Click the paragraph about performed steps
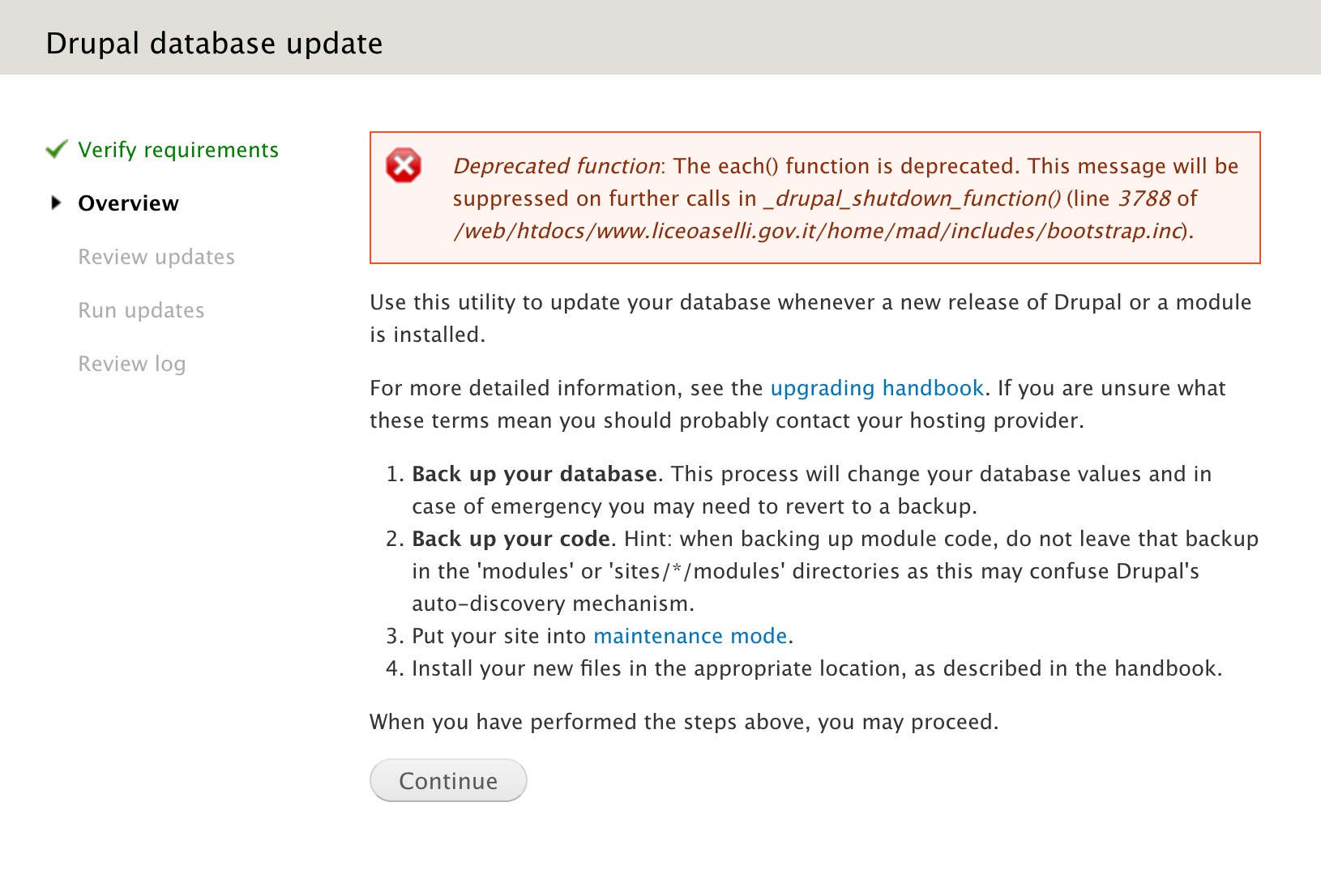This screenshot has width=1321, height=896. click(684, 722)
